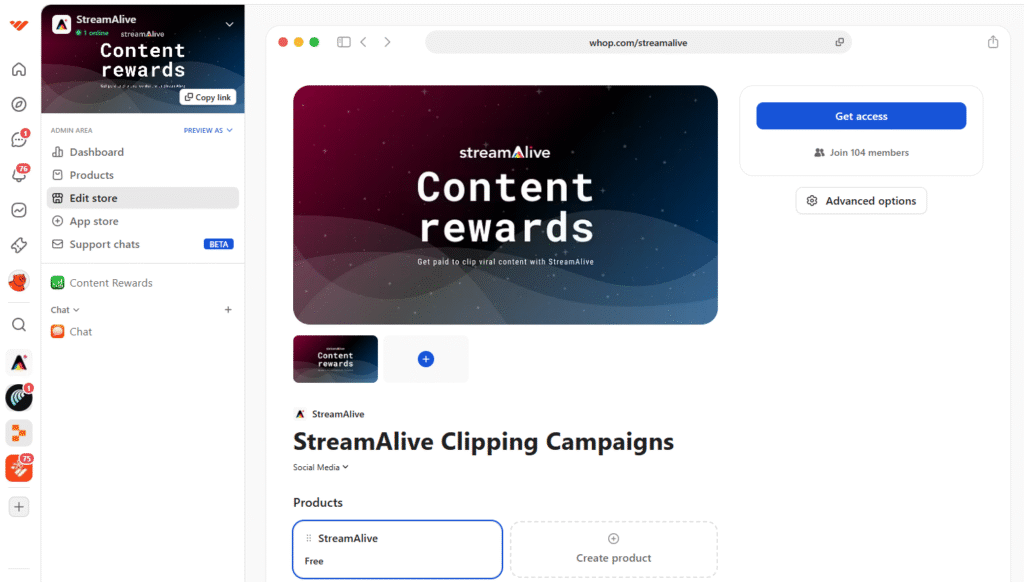Open Support chats menu item
1024x582 pixels.
(142, 244)
